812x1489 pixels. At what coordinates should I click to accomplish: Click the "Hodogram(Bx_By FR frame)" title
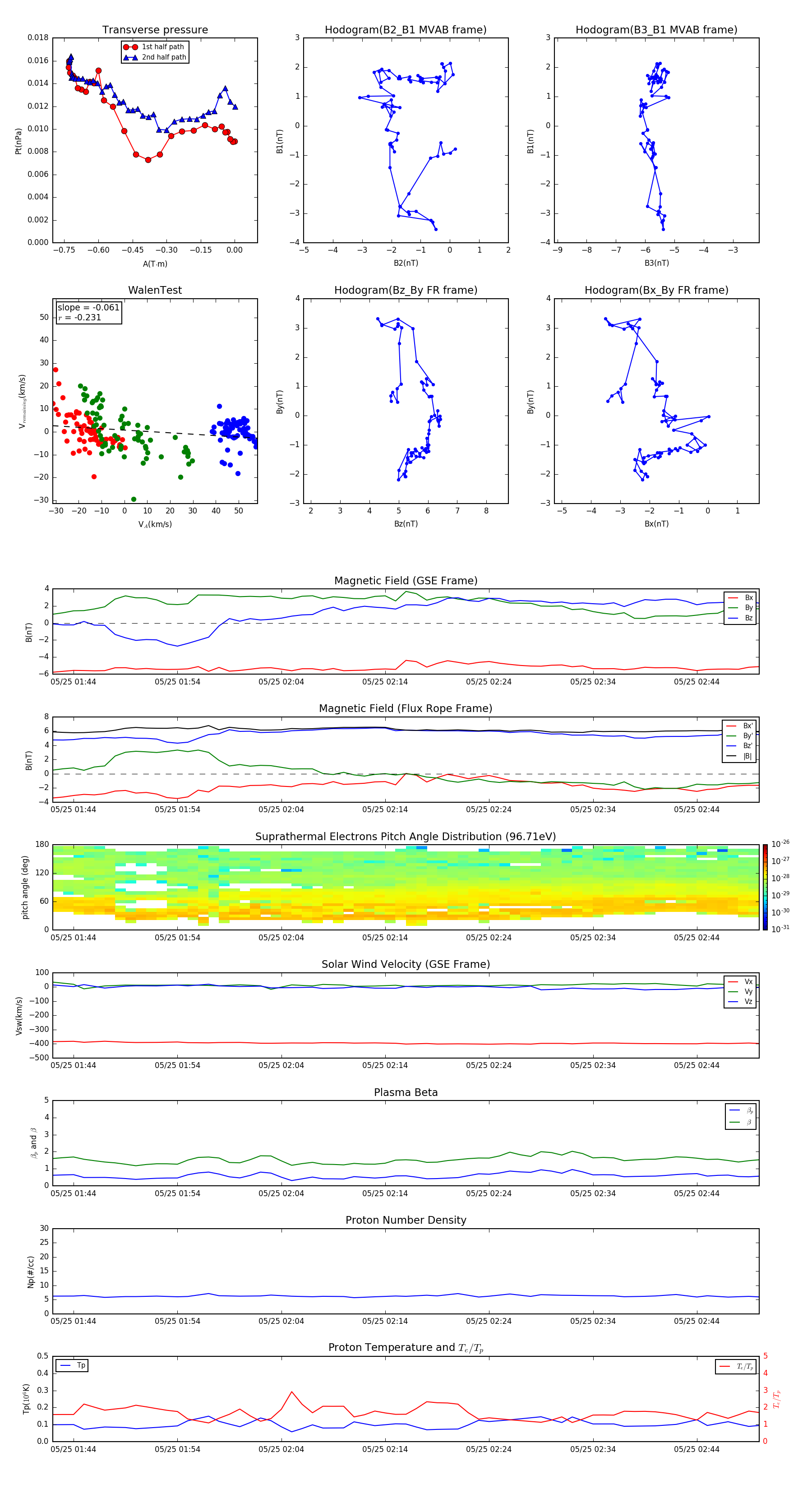[x=656, y=290]
